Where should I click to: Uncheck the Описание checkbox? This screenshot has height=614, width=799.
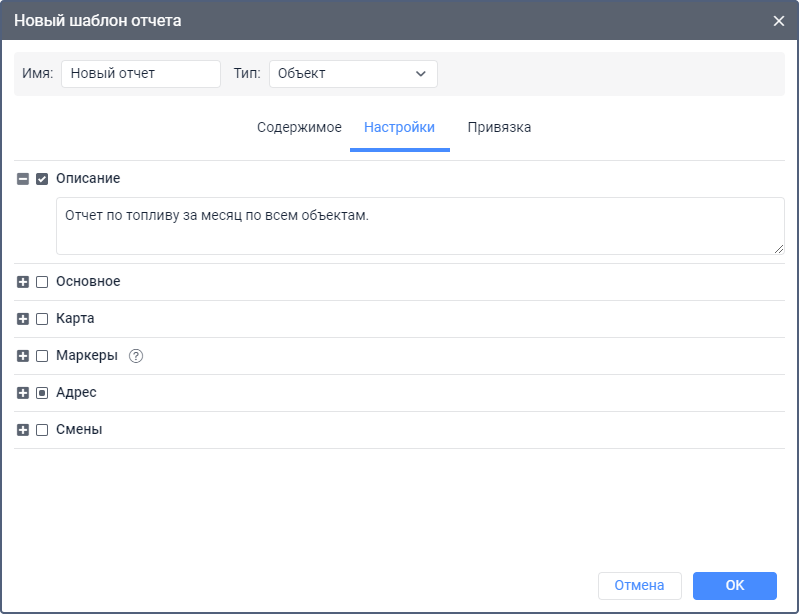(42, 179)
